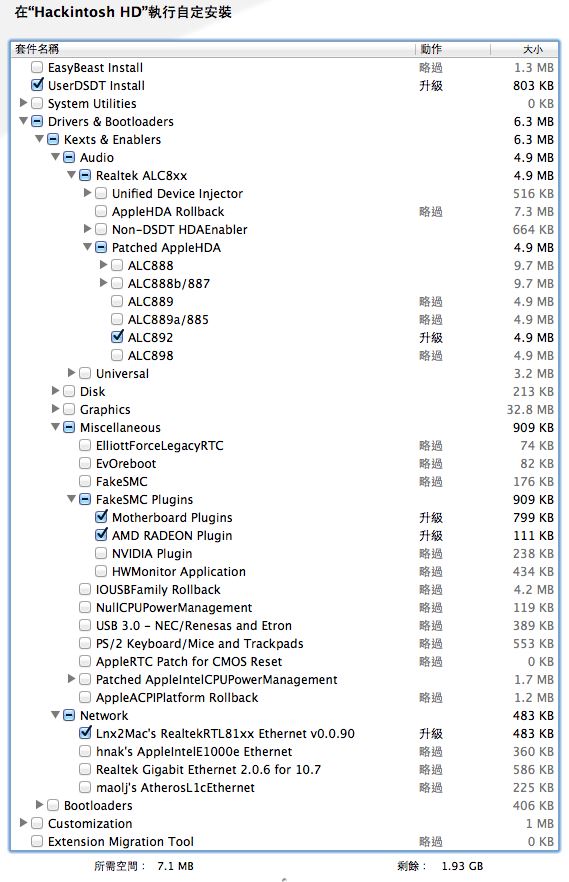569x882 pixels.
Task: Select the 升級 action for ALC892
Action: click(x=431, y=338)
